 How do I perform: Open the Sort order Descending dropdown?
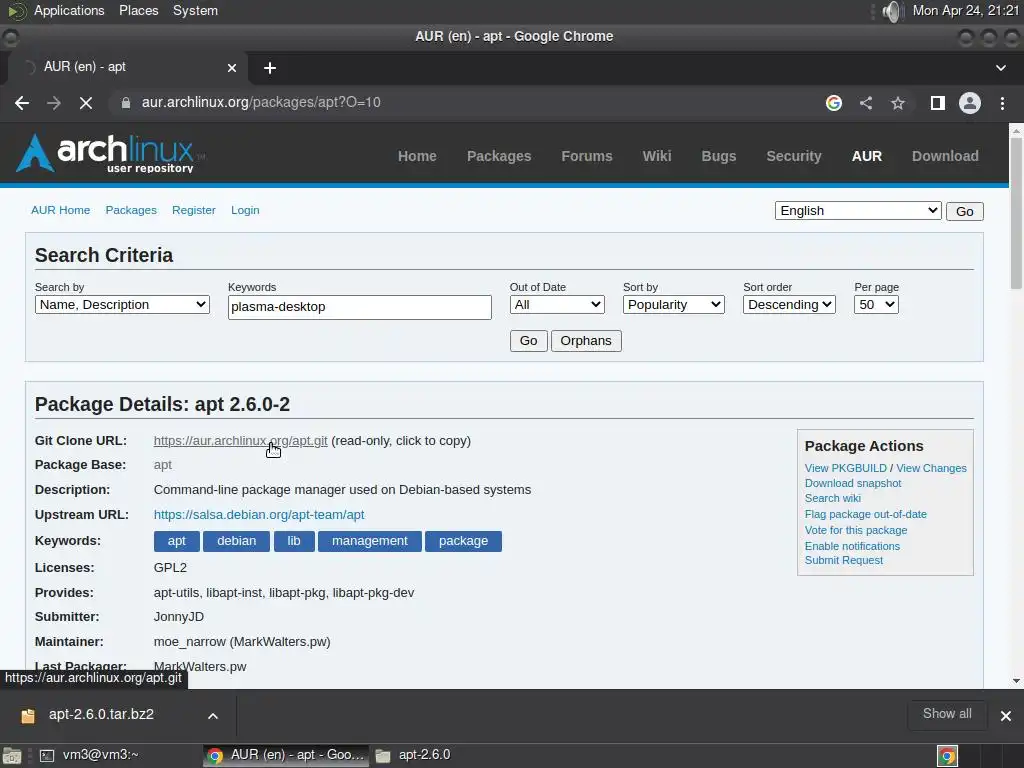pos(790,305)
